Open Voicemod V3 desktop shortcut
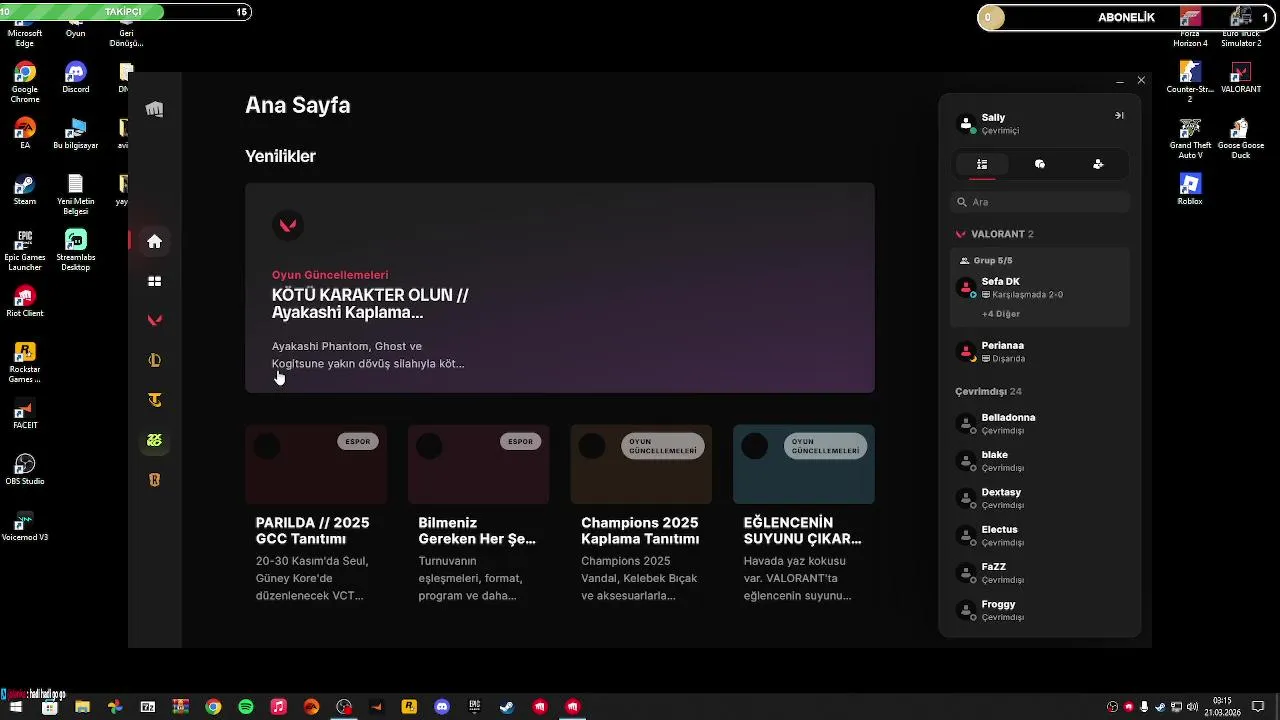 [x=25, y=525]
